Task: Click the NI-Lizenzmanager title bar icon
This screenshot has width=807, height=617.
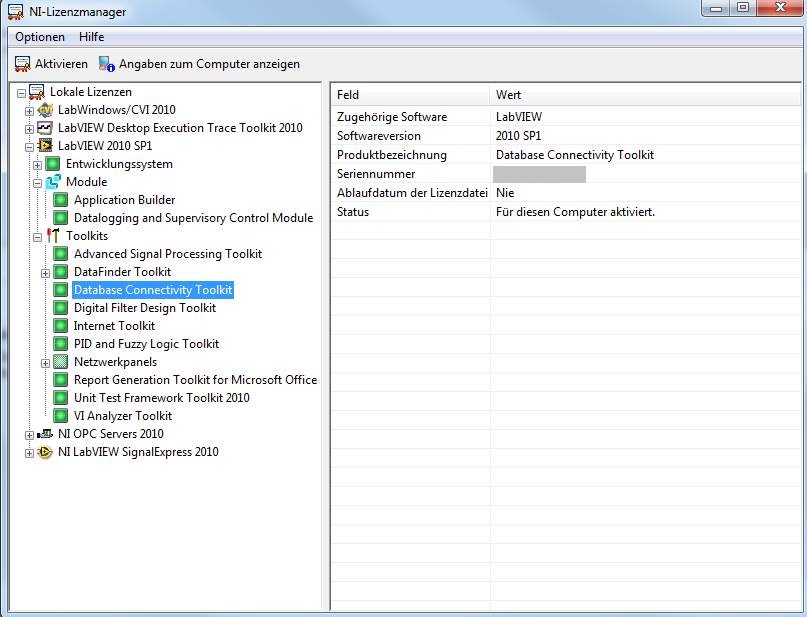Action: click(x=15, y=11)
